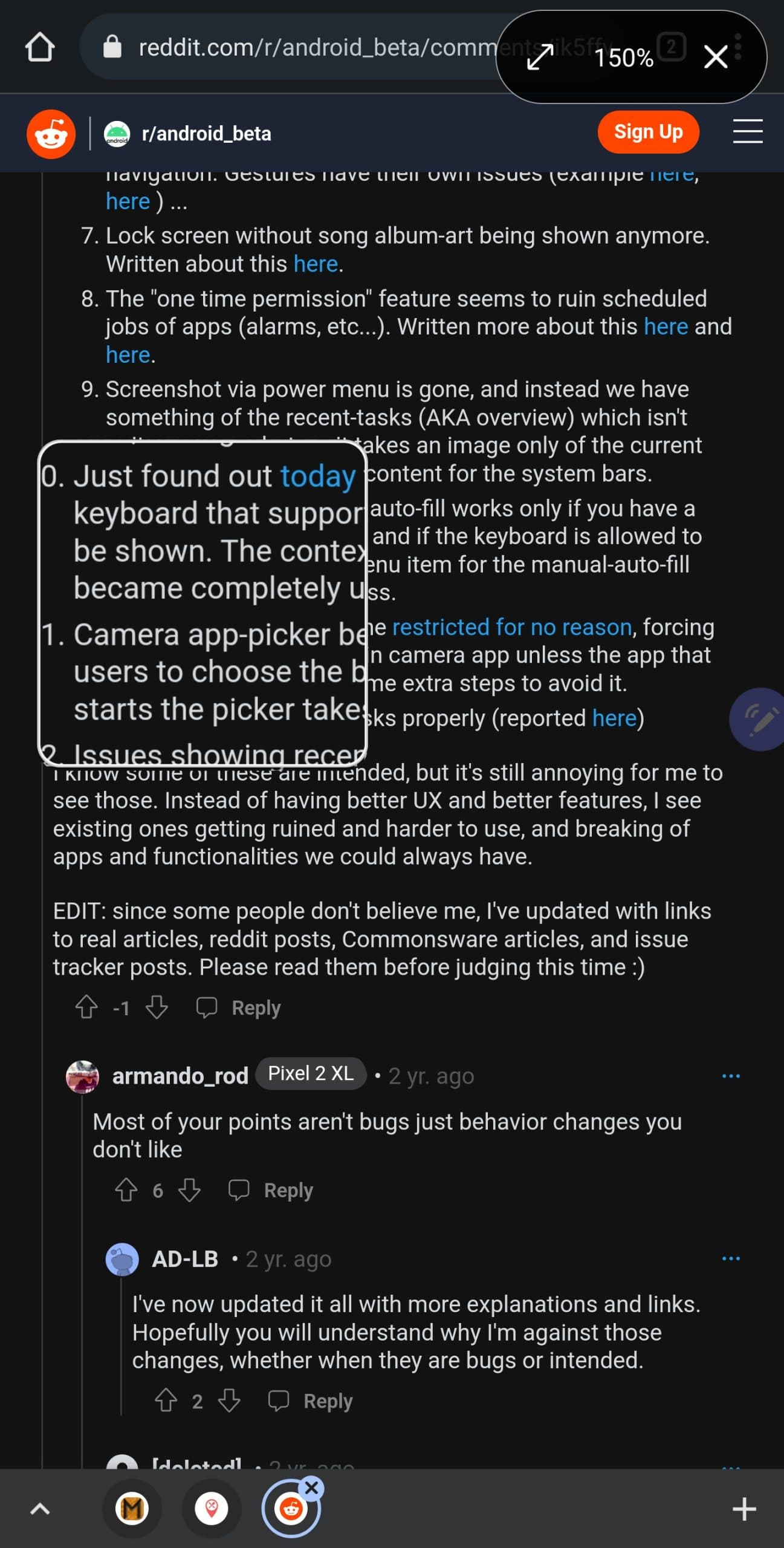Downvote armando_rod's comment
Viewport: 784px width, 1548px height.
pos(190,1190)
